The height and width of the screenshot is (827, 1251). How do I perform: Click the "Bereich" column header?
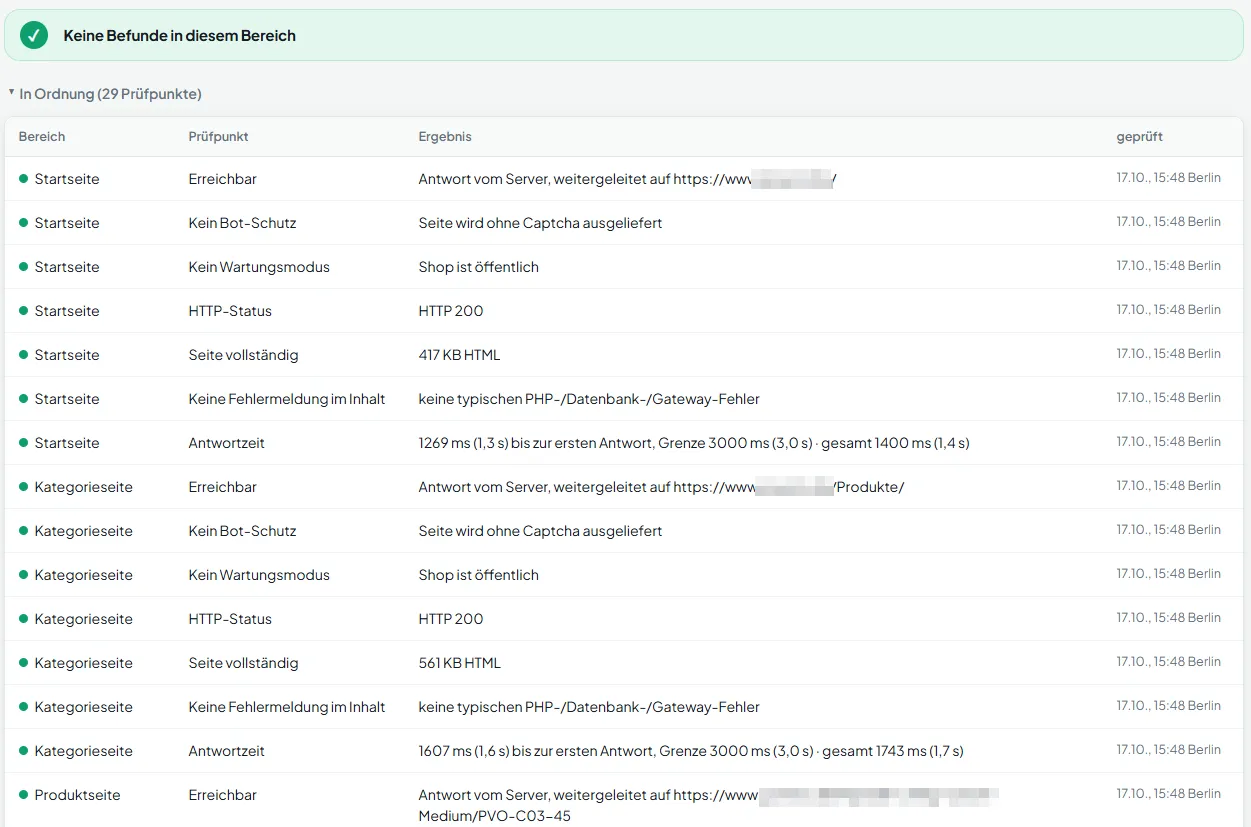(x=42, y=136)
